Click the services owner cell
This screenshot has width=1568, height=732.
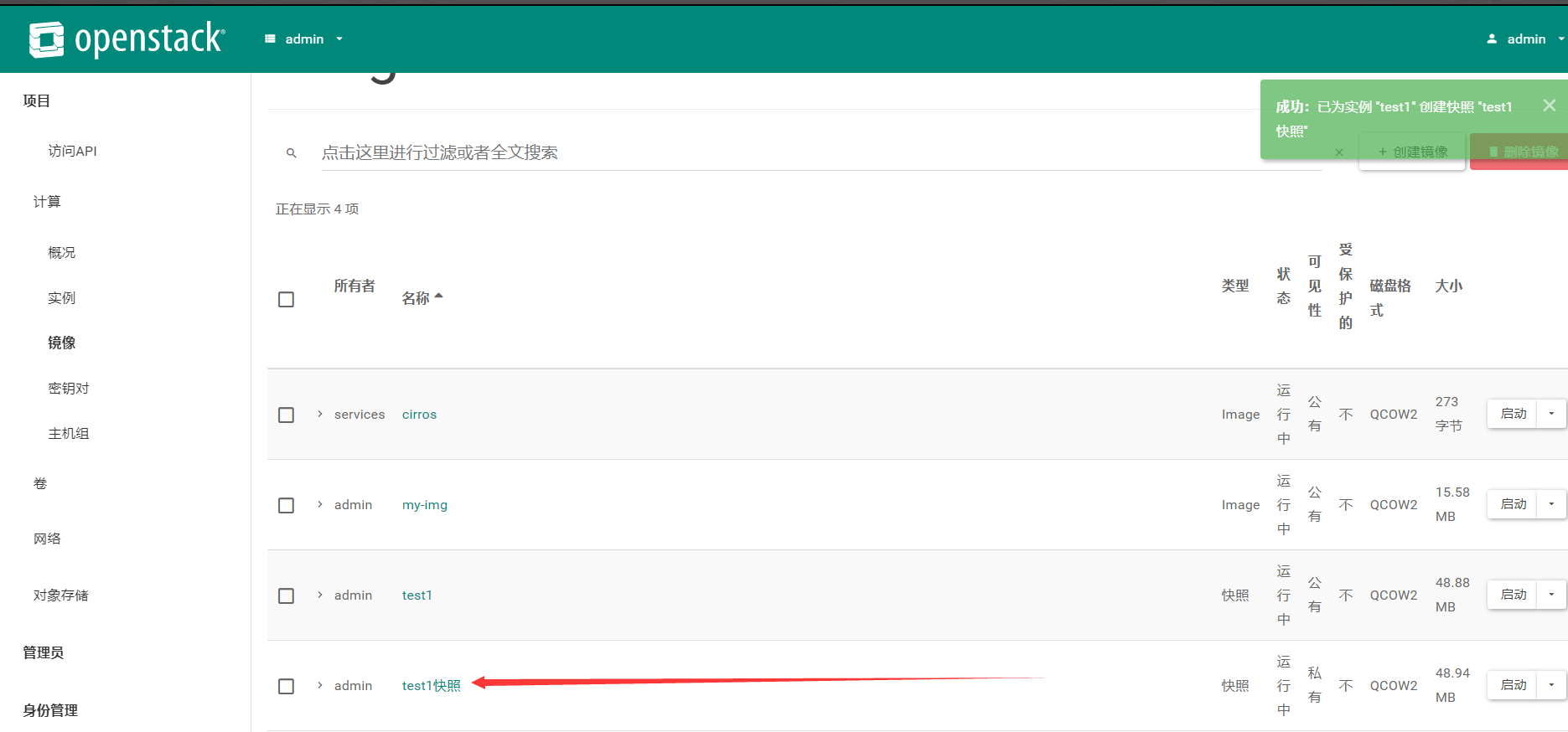[360, 415]
